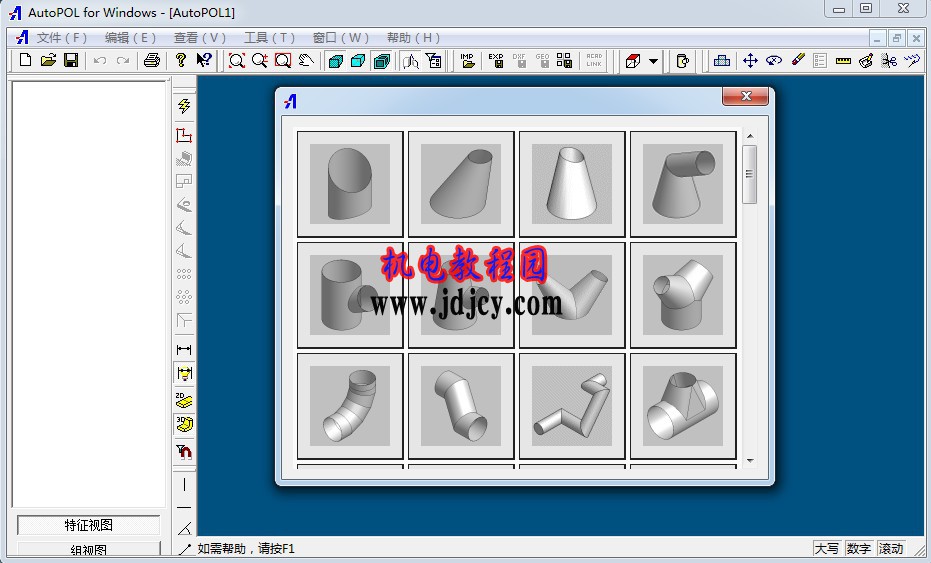Viewport: 931px width, 563px height.
Task: Click the dialog scrollbar up arrow
Action: point(750,137)
